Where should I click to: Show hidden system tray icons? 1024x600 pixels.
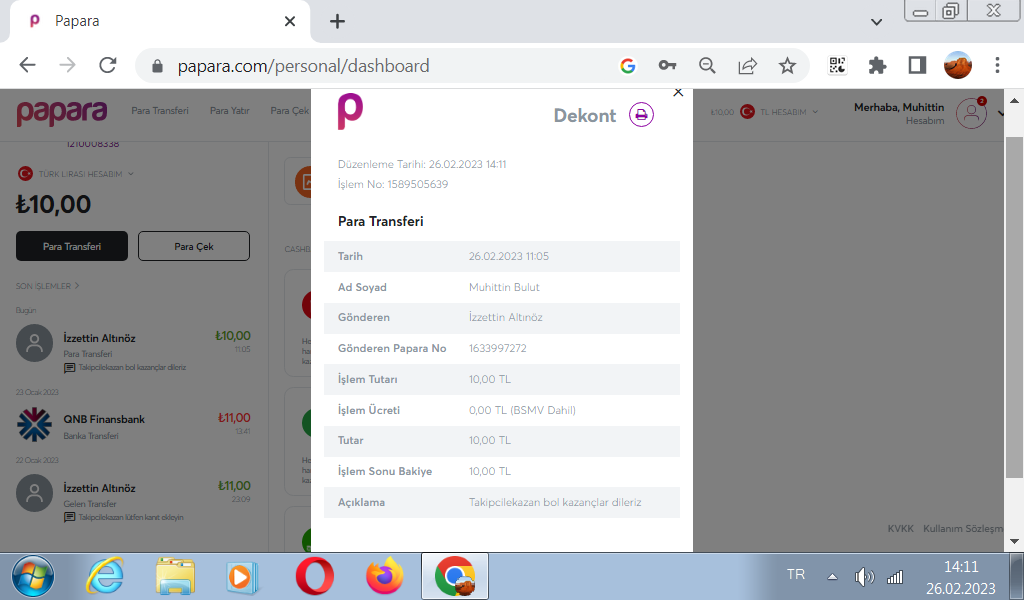coord(832,576)
